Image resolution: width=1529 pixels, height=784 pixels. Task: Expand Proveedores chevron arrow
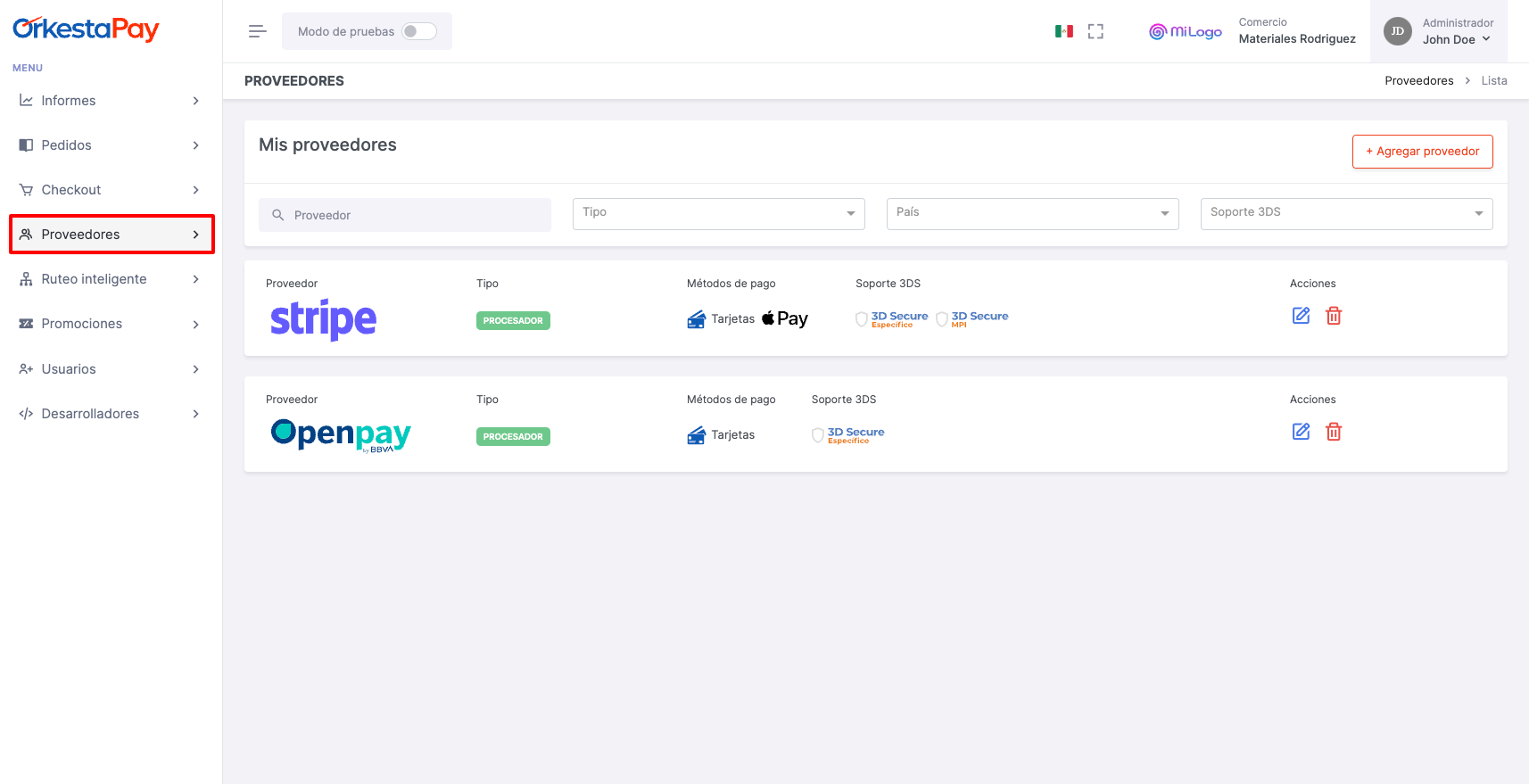[x=196, y=235]
